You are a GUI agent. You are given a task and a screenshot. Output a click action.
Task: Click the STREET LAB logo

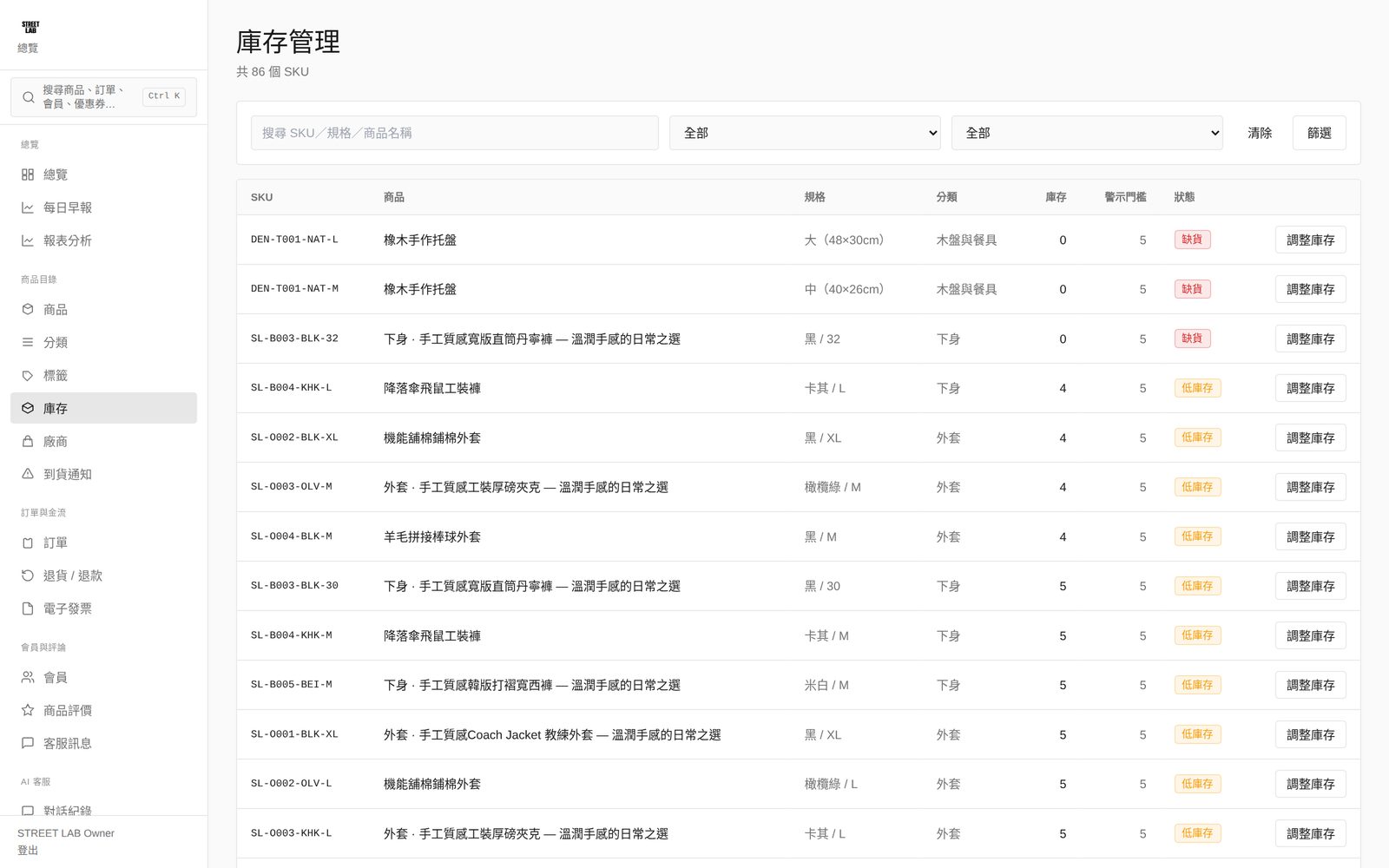[30, 28]
